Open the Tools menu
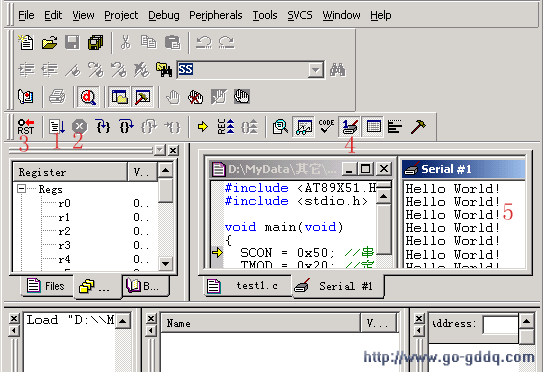The width and height of the screenshot is (543, 372). tap(265, 15)
